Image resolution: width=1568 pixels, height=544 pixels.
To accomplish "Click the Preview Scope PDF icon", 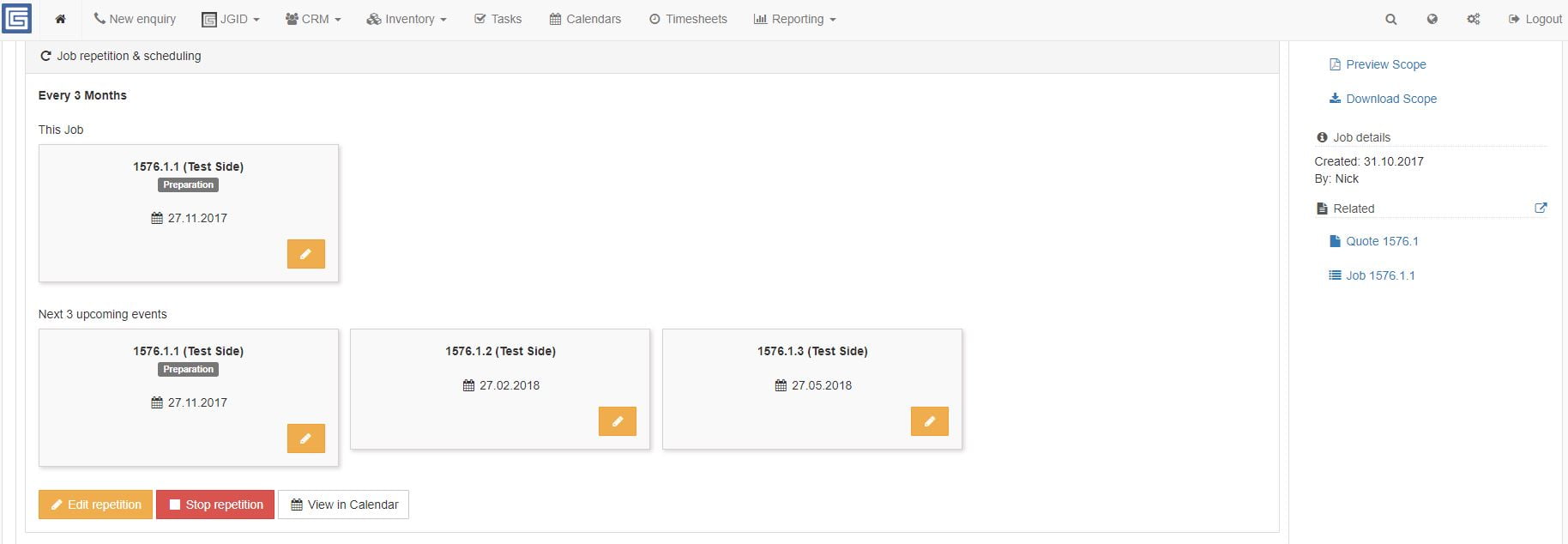I will [1335, 64].
